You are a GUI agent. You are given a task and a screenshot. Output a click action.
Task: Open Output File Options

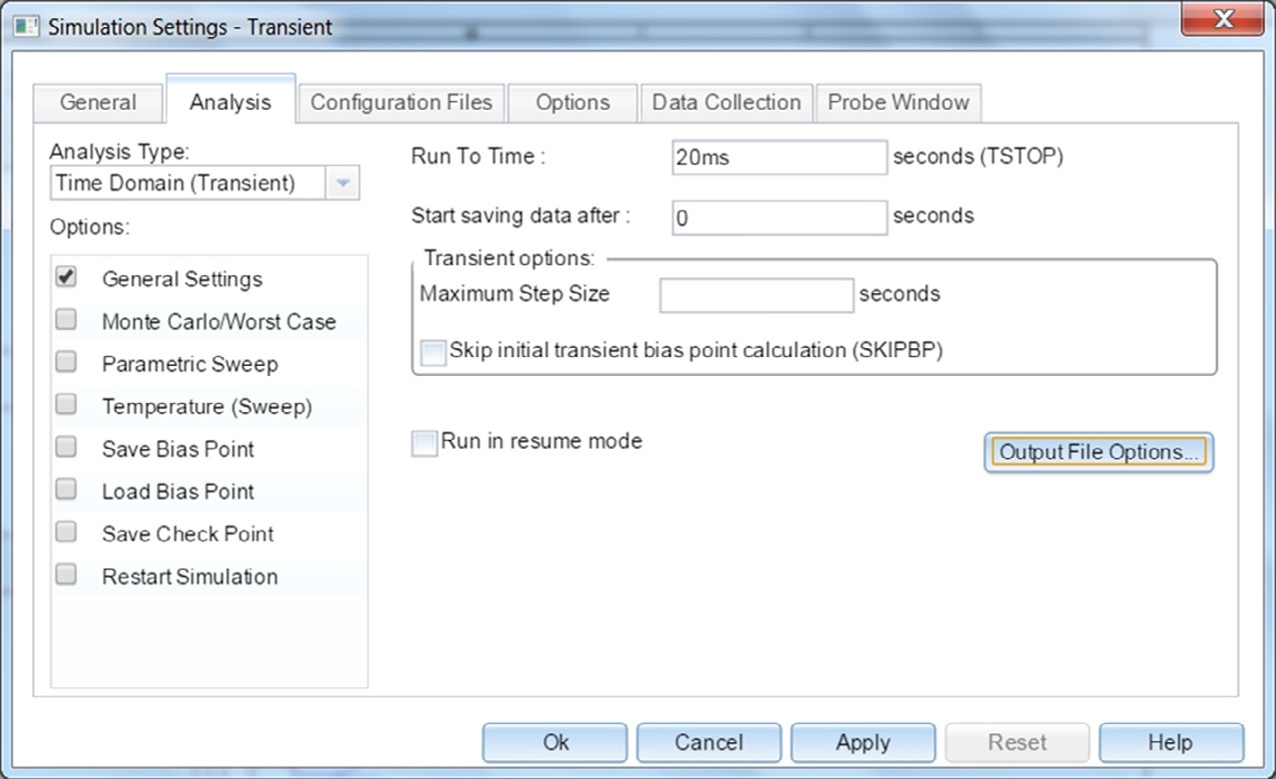tap(1098, 452)
